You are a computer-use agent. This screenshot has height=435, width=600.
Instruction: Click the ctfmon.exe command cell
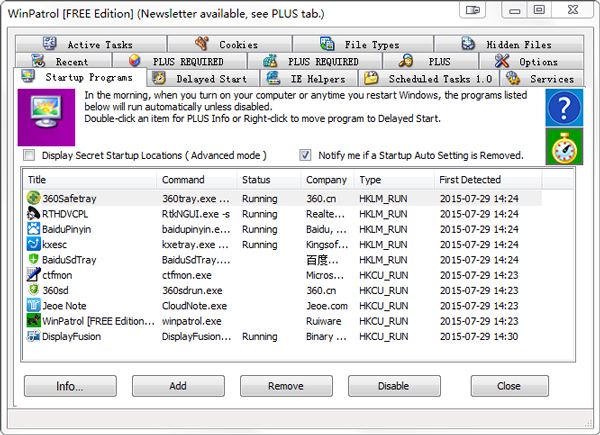click(187, 275)
